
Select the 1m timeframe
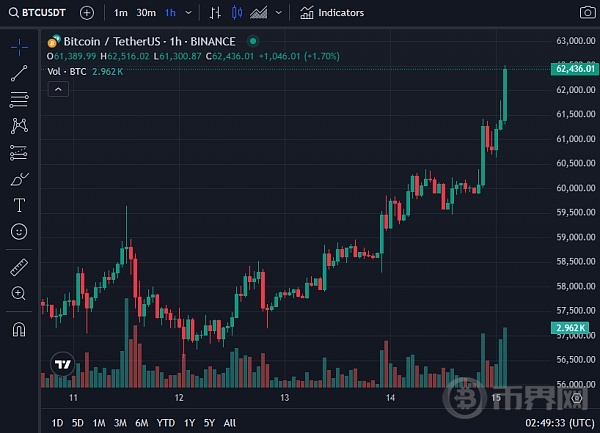(x=121, y=13)
